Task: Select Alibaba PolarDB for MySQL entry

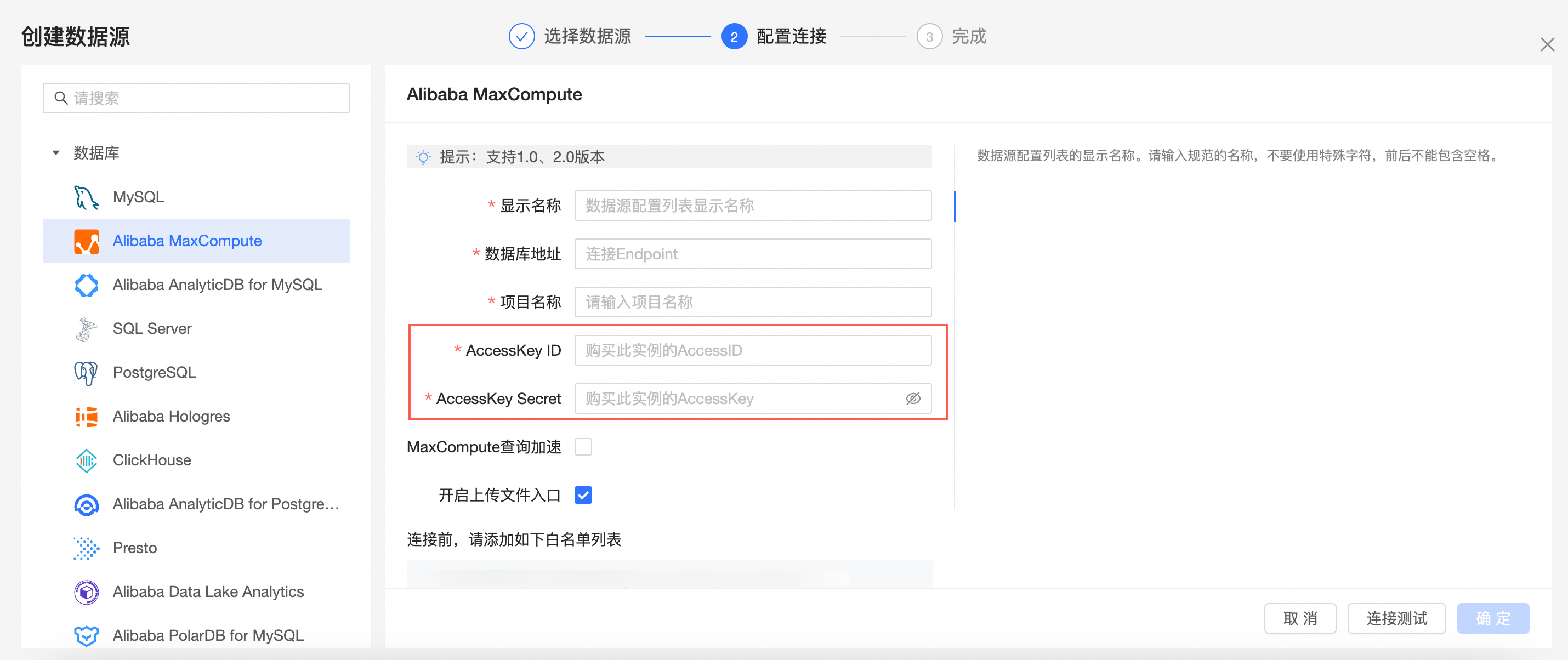Action: point(208,635)
